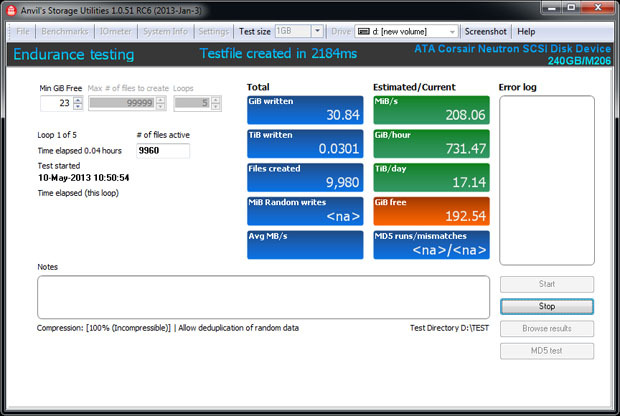Decrease the Loops count
620x416 pixels.
pos(215,107)
